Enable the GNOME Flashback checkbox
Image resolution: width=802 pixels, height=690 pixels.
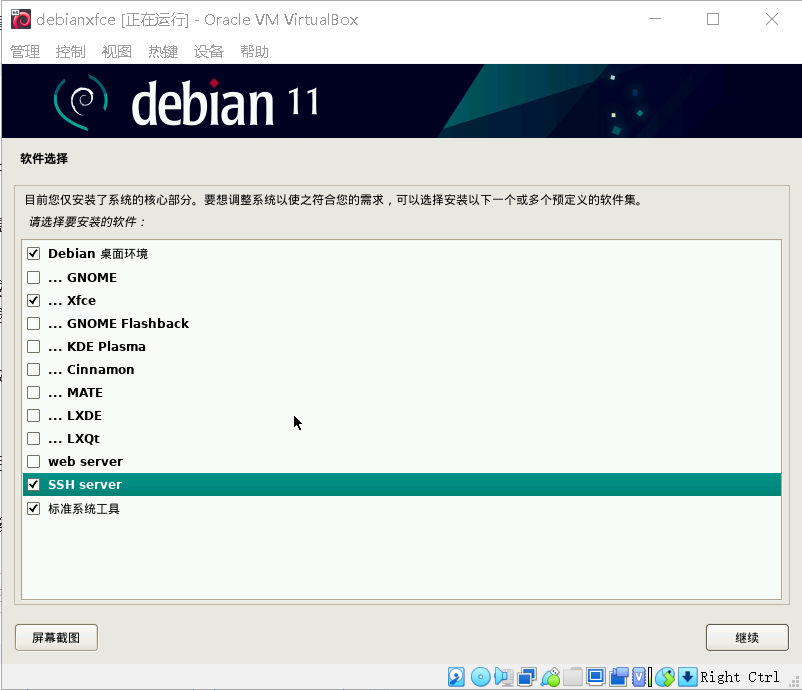point(34,323)
